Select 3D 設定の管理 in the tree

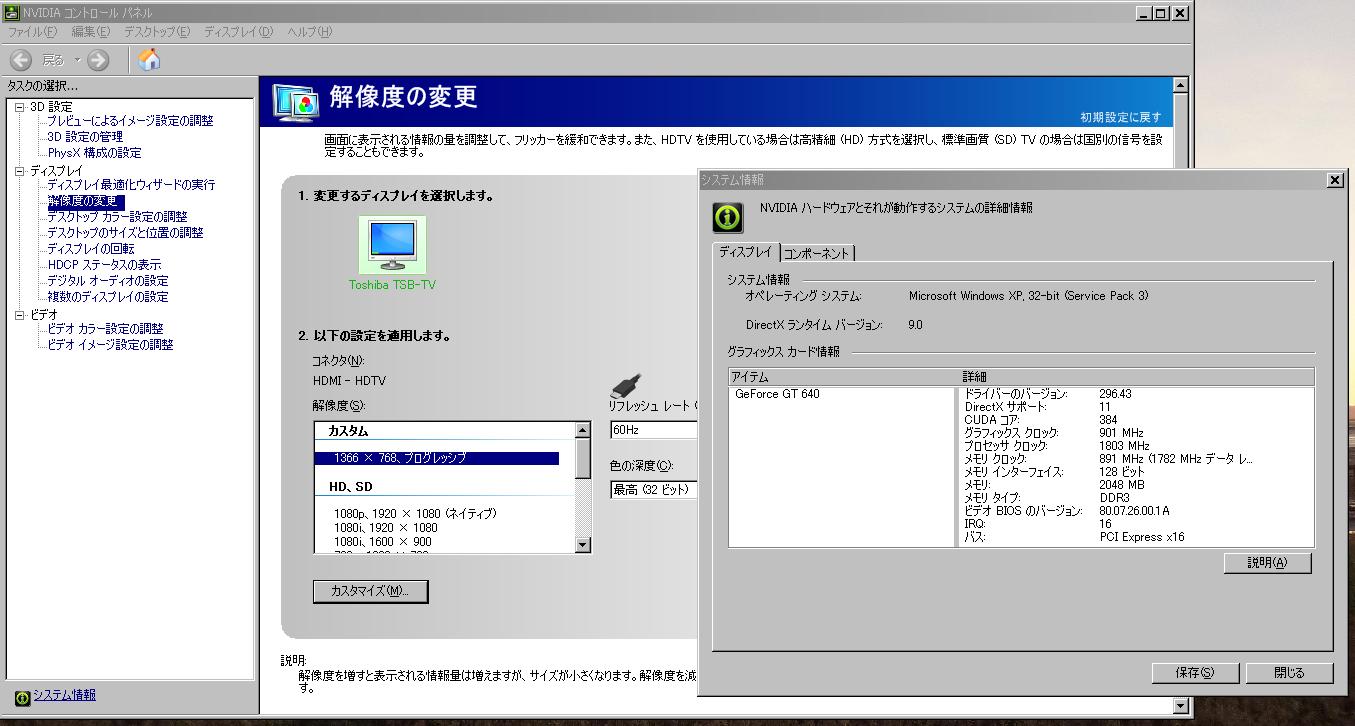[x=85, y=137]
